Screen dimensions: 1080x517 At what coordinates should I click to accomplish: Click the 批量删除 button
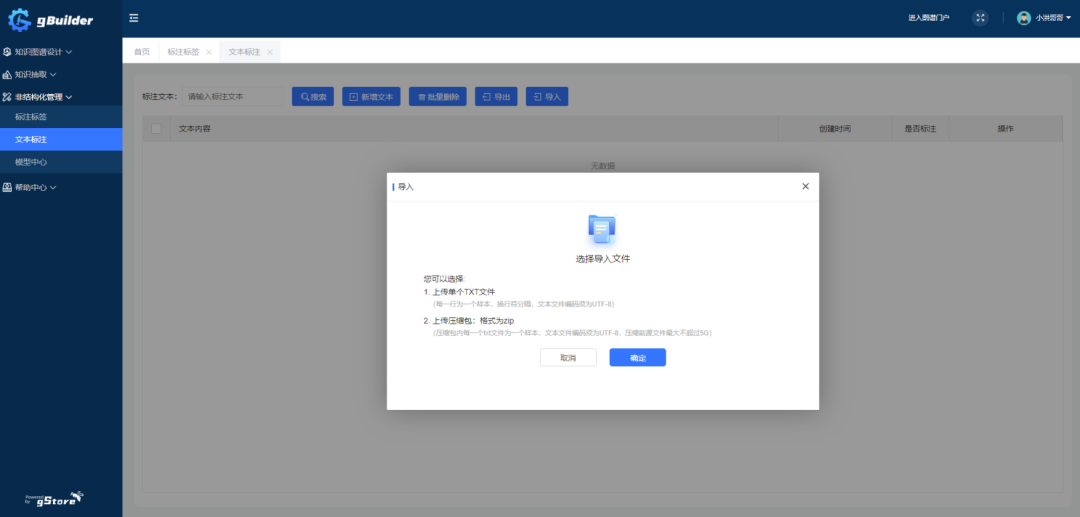438,97
